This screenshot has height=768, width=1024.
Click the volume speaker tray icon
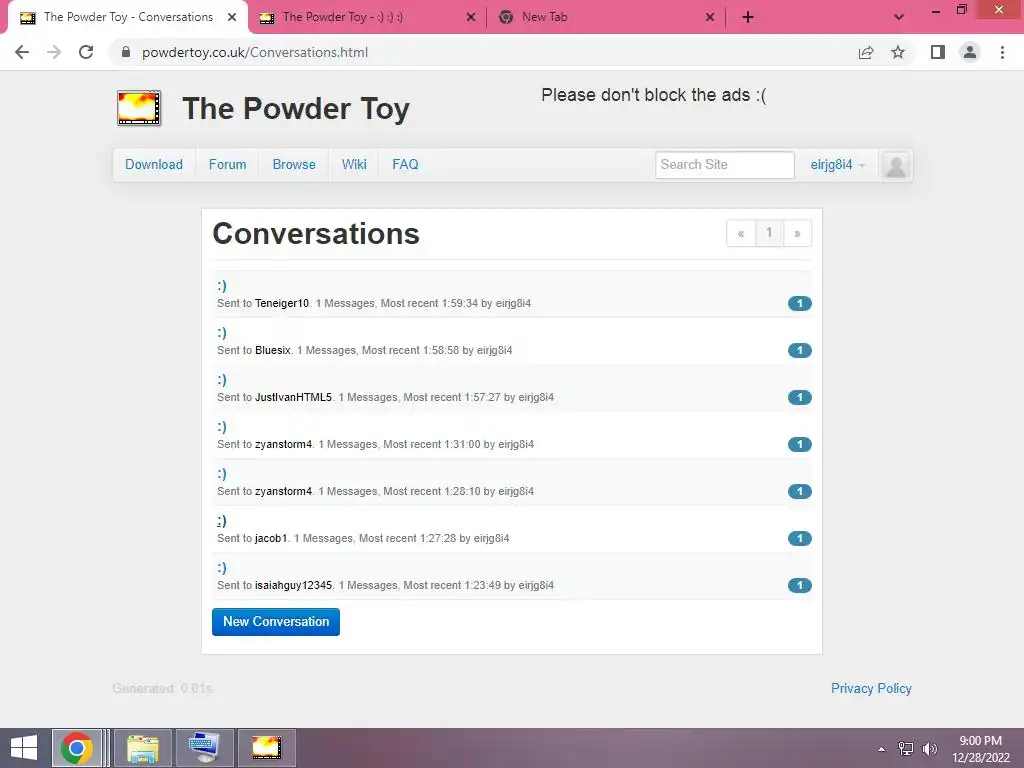(929, 748)
